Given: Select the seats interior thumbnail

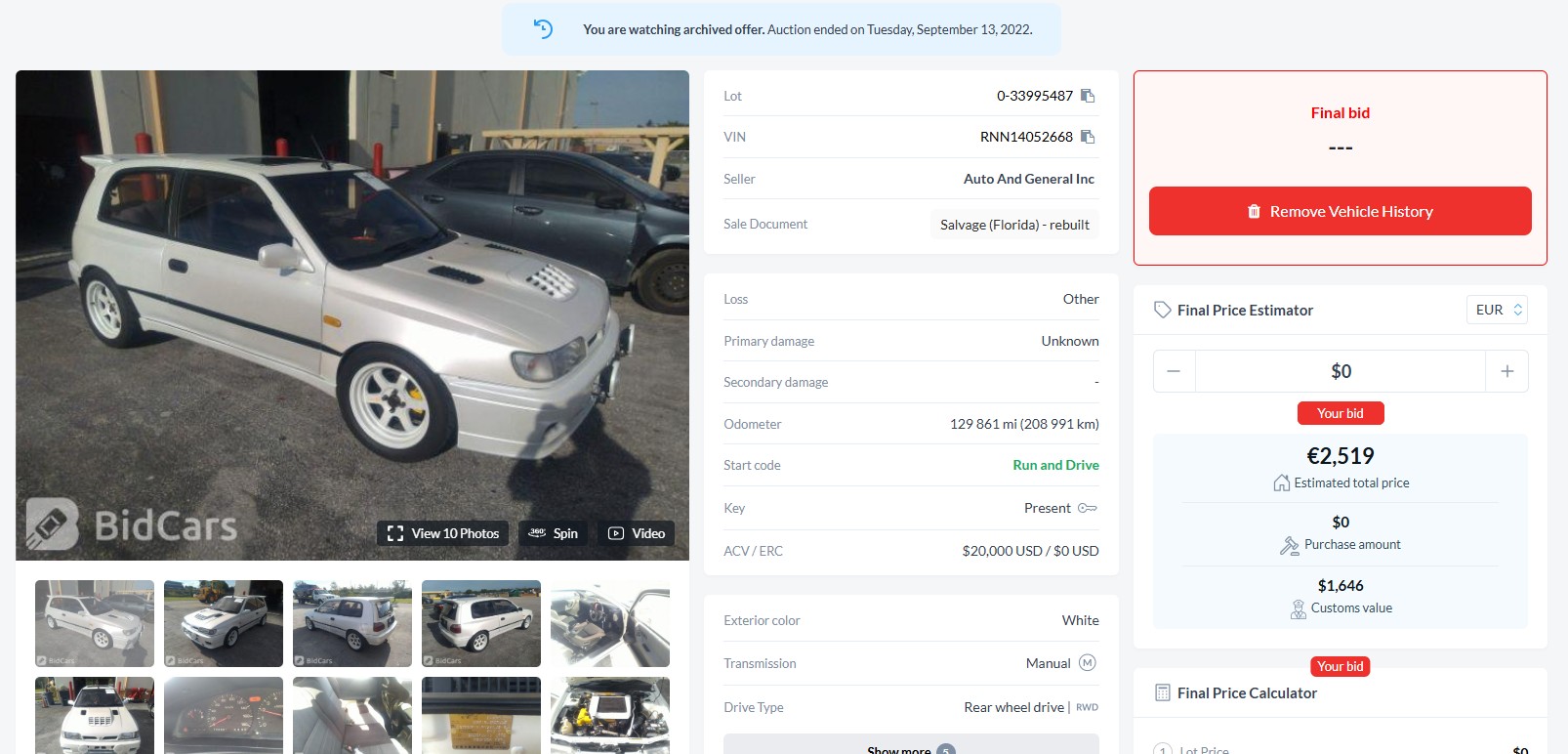Looking at the screenshot, I should click(x=352, y=715).
